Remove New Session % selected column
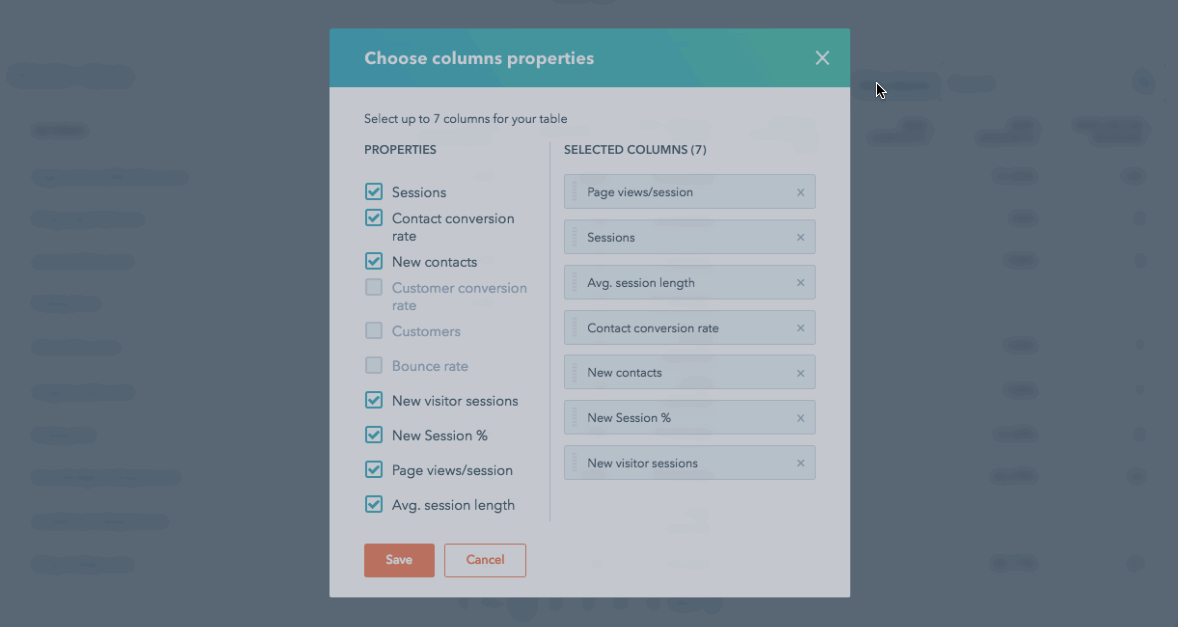The height and width of the screenshot is (627, 1178). coord(800,418)
